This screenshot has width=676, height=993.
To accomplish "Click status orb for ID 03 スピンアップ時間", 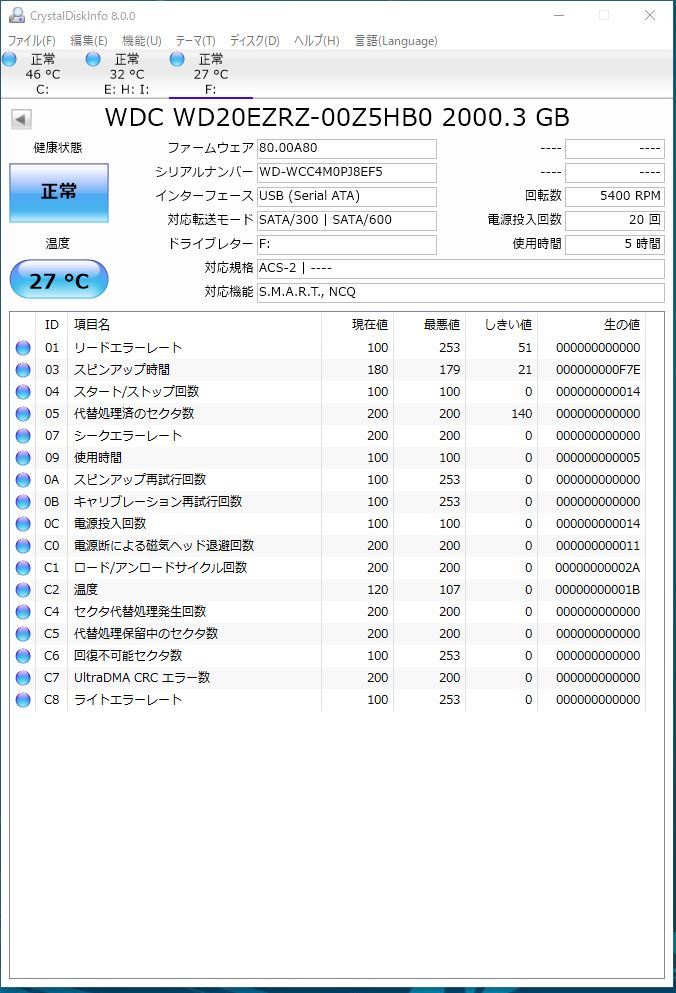I will click(x=23, y=370).
